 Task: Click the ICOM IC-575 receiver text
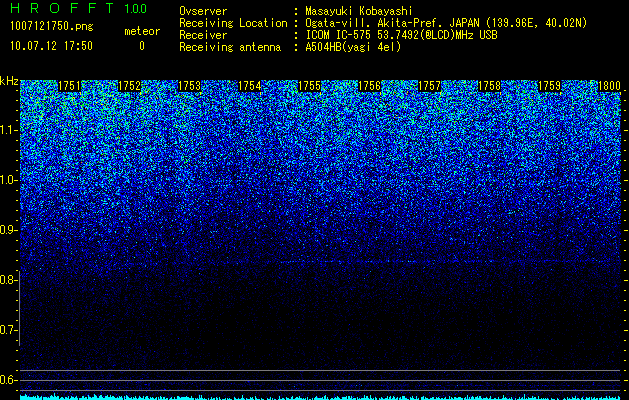(402, 35)
